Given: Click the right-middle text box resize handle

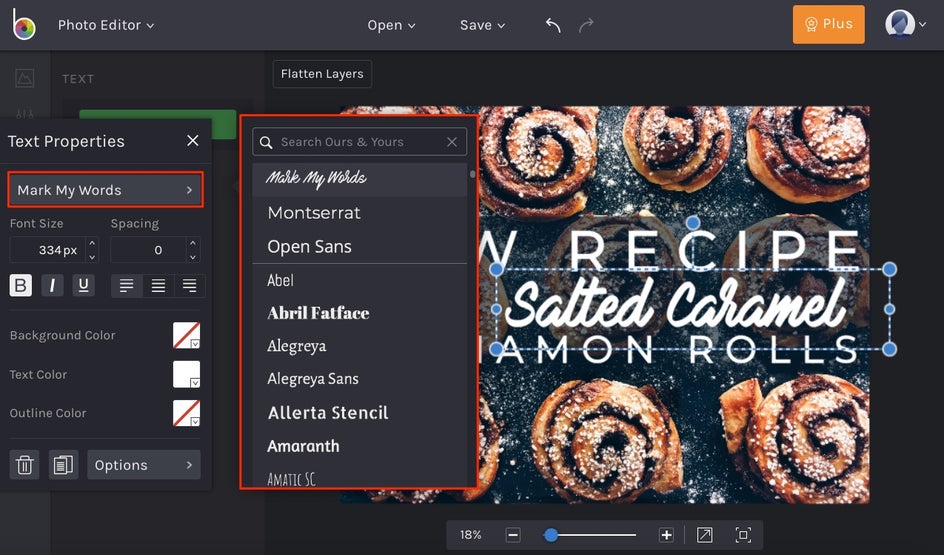Looking at the screenshot, I should [890, 309].
